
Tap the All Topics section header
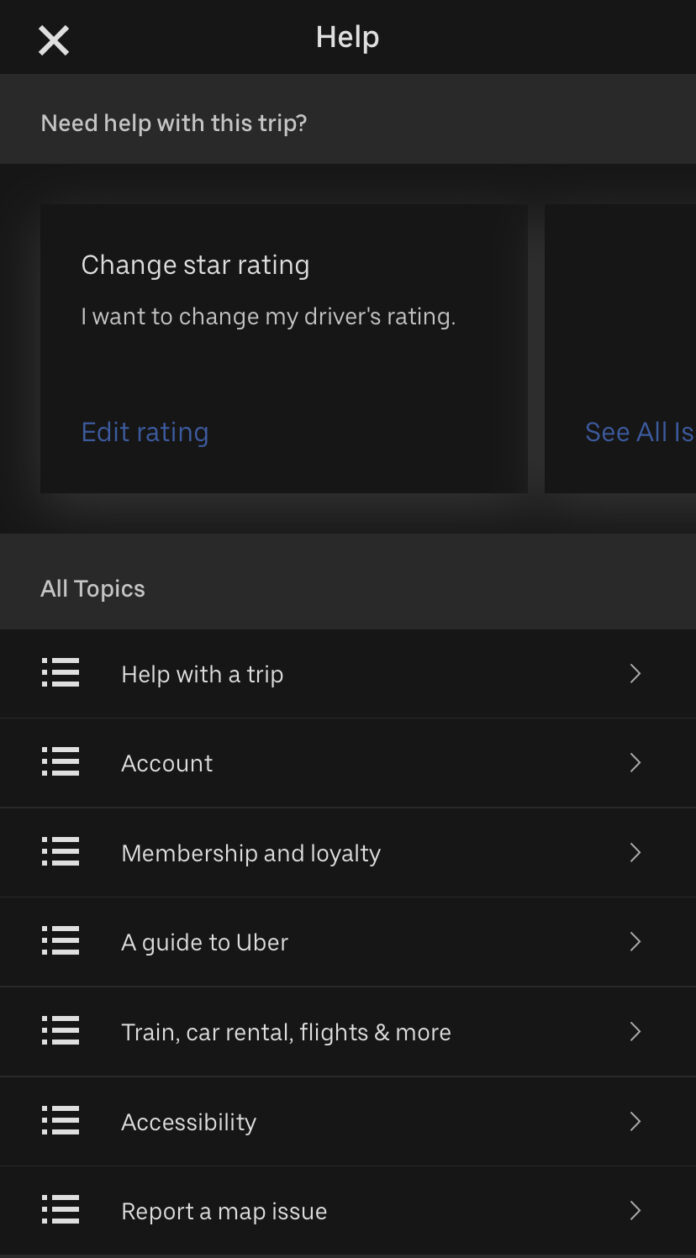pos(92,588)
